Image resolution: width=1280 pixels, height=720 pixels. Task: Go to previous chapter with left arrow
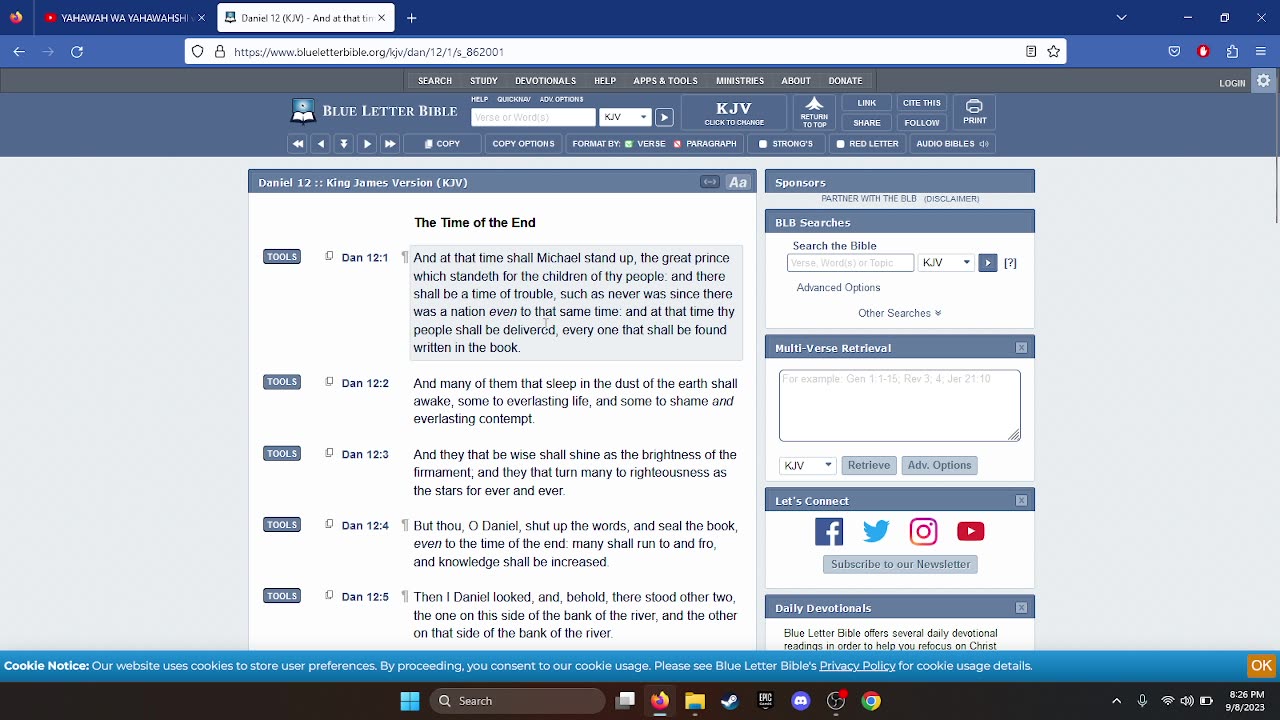320,144
